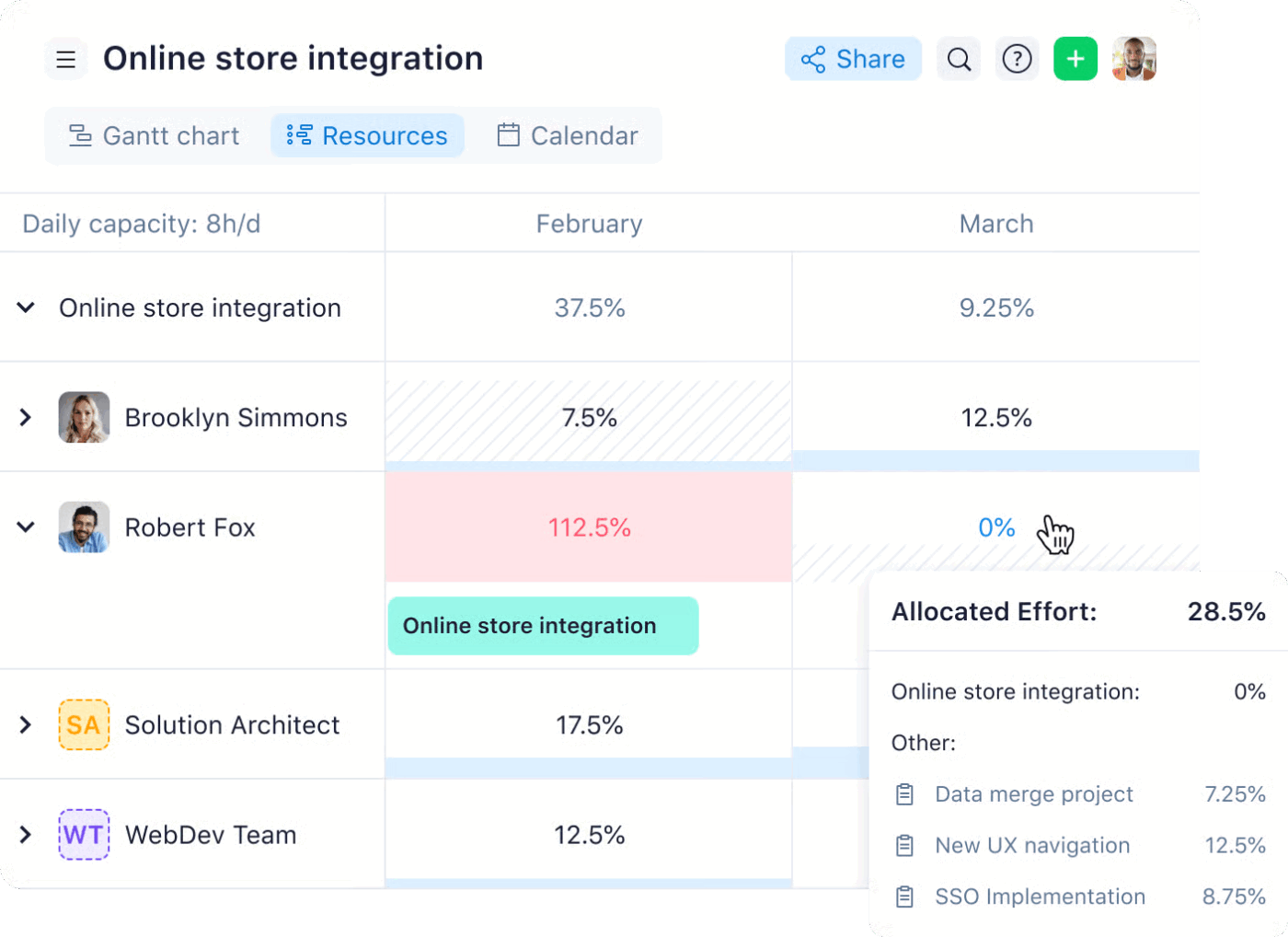The width and height of the screenshot is (1288, 937).
Task: Open the hamburger menu beside the project title
Action: pyautogui.click(x=65, y=58)
